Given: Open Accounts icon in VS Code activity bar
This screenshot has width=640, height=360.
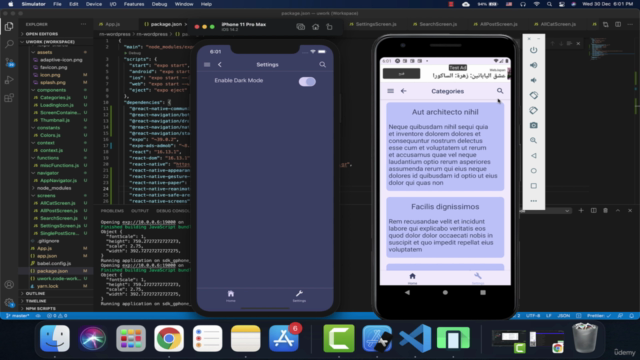Looking at the screenshot, I should [9, 284].
